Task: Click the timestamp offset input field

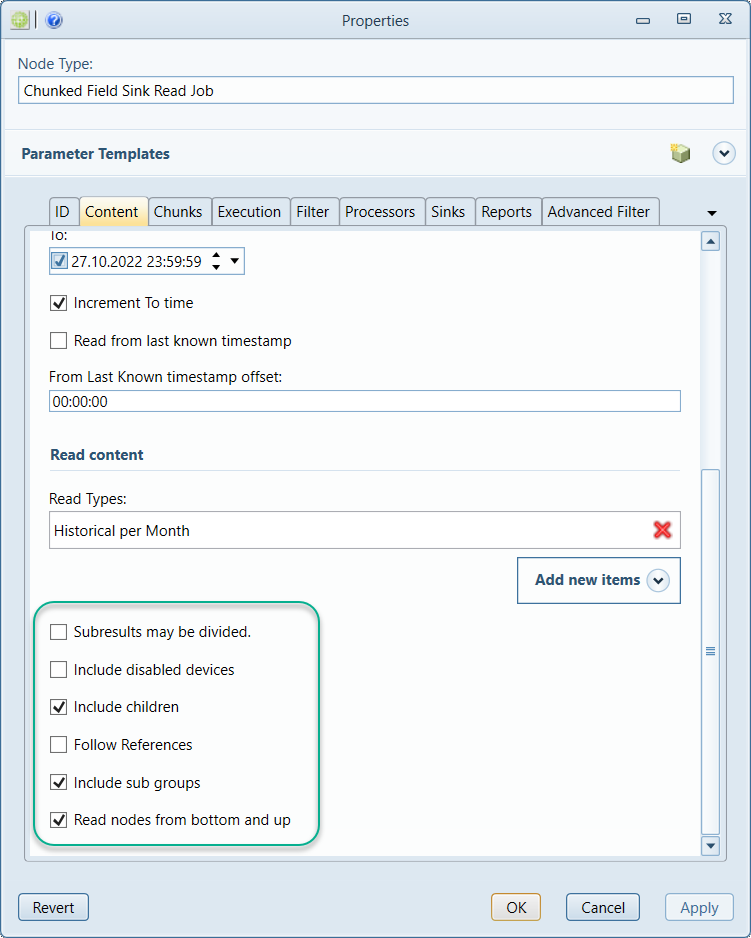Action: tap(364, 401)
